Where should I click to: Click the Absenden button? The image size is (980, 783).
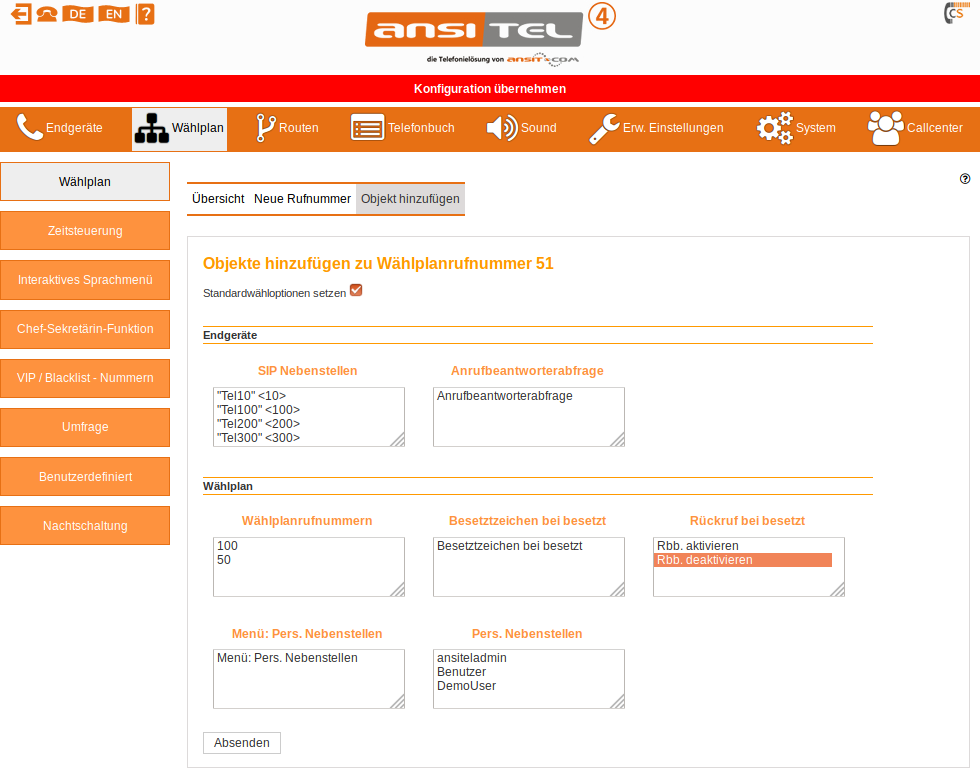[x=242, y=743]
